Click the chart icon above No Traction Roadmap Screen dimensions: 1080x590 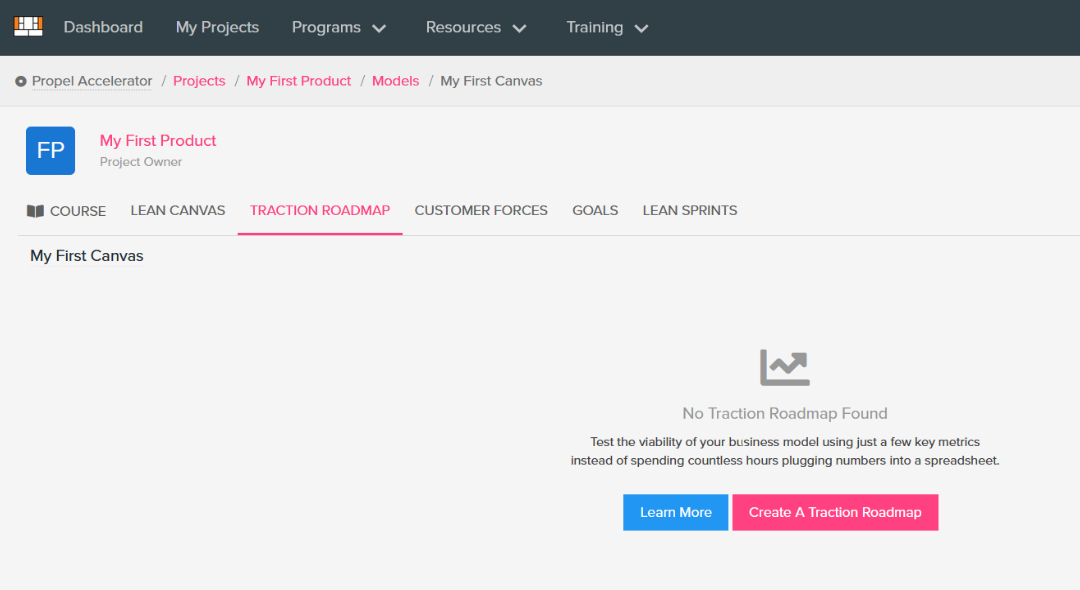click(x=785, y=368)
